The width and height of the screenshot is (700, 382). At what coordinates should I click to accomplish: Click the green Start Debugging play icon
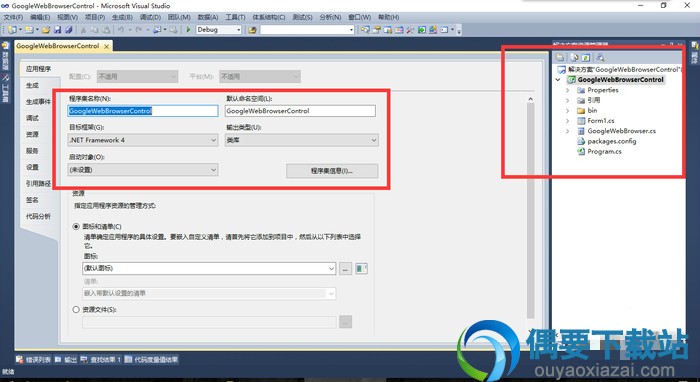[x=188, y=30]
